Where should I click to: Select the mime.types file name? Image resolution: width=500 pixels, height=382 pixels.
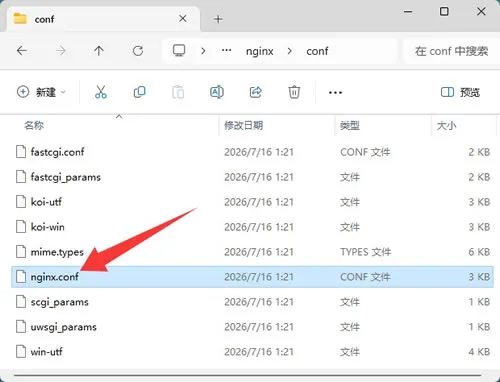click(x=57, y=252)
